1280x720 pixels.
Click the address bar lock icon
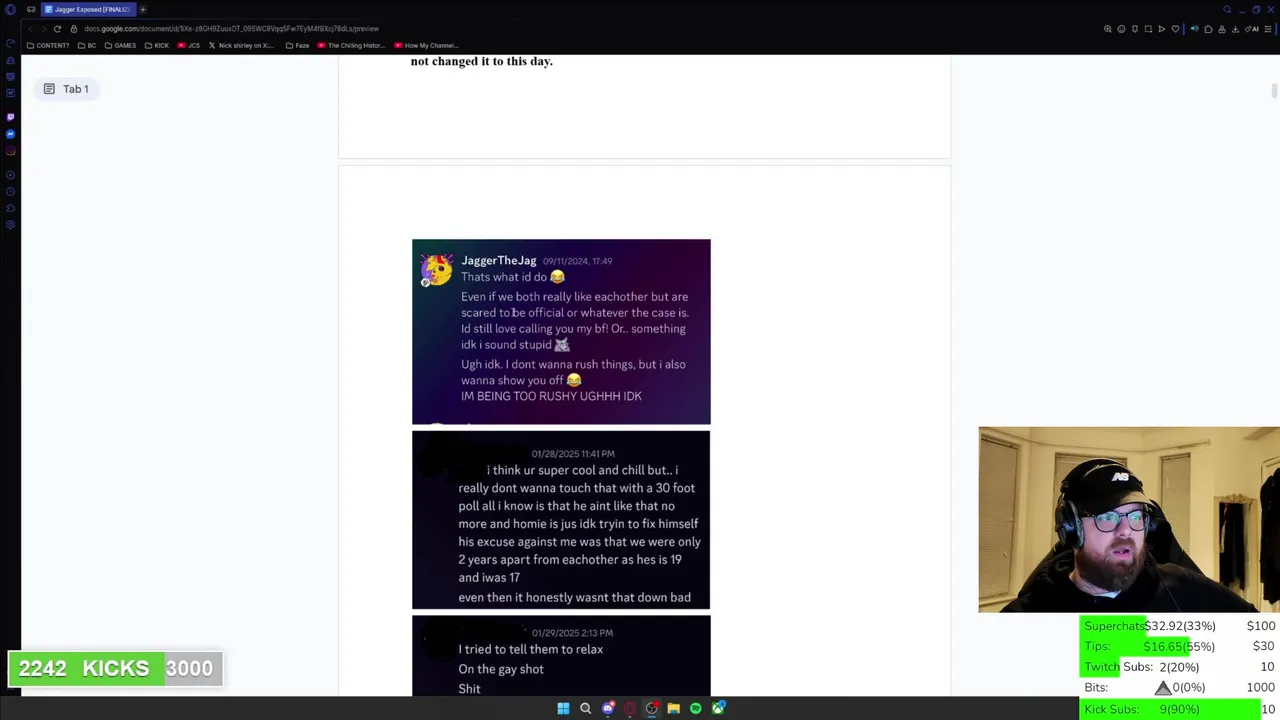73,29
